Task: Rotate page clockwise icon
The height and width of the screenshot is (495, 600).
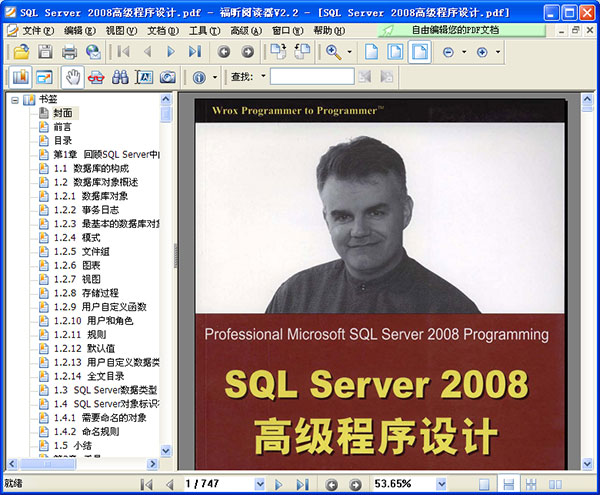Action: click(x=278, y=52)
